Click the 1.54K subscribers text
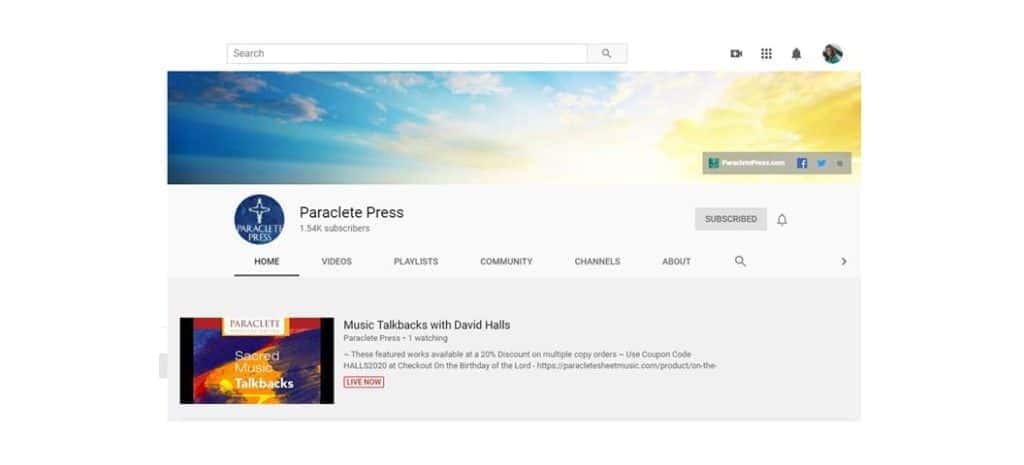 [x=334, y=229]
